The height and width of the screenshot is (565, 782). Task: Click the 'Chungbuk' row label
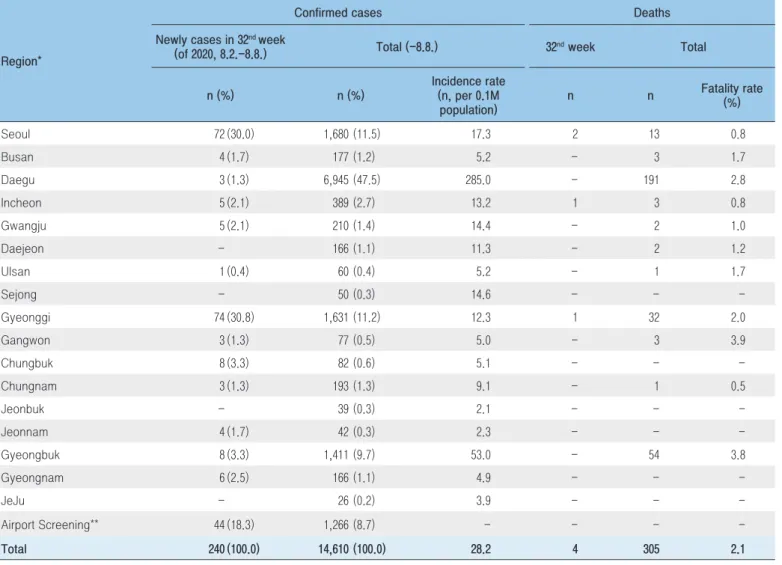27,364
